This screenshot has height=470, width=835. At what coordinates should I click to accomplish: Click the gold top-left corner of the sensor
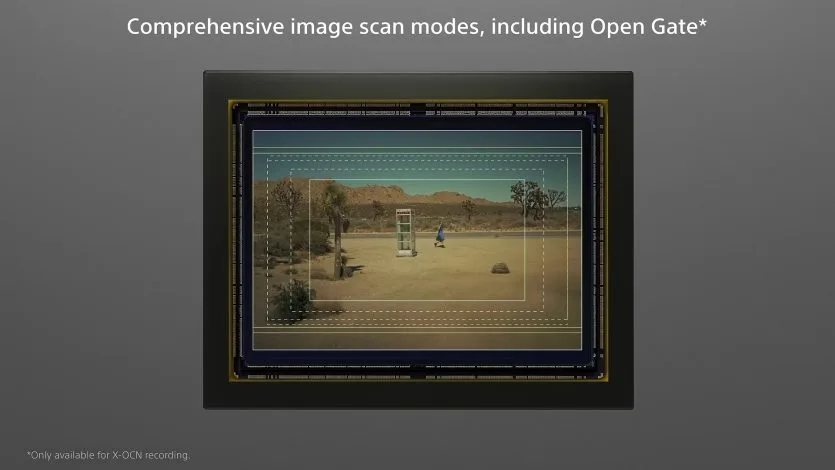[233, 104]
